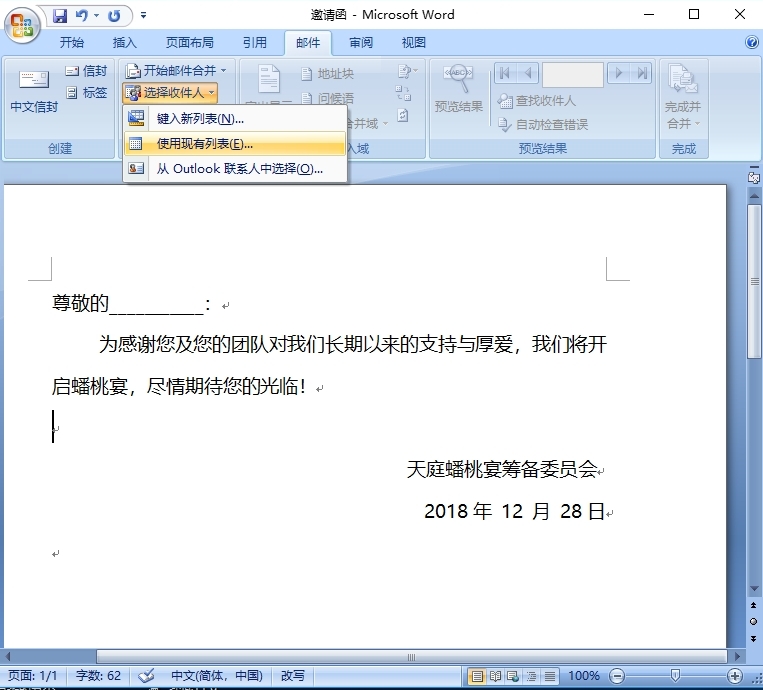Go to previous record
Viewport: 763px width, 690px height.
pyautogui.click(x=528, y=73)
